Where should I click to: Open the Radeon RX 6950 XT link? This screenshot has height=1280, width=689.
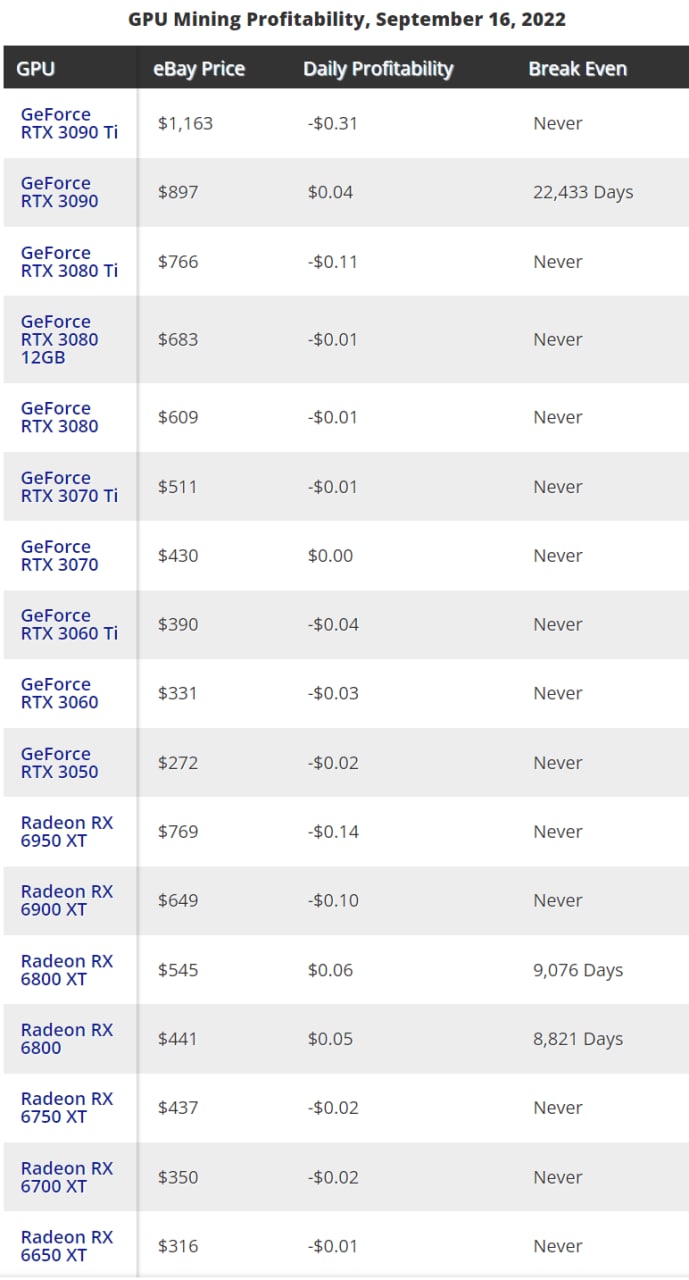tap(67, 831)
